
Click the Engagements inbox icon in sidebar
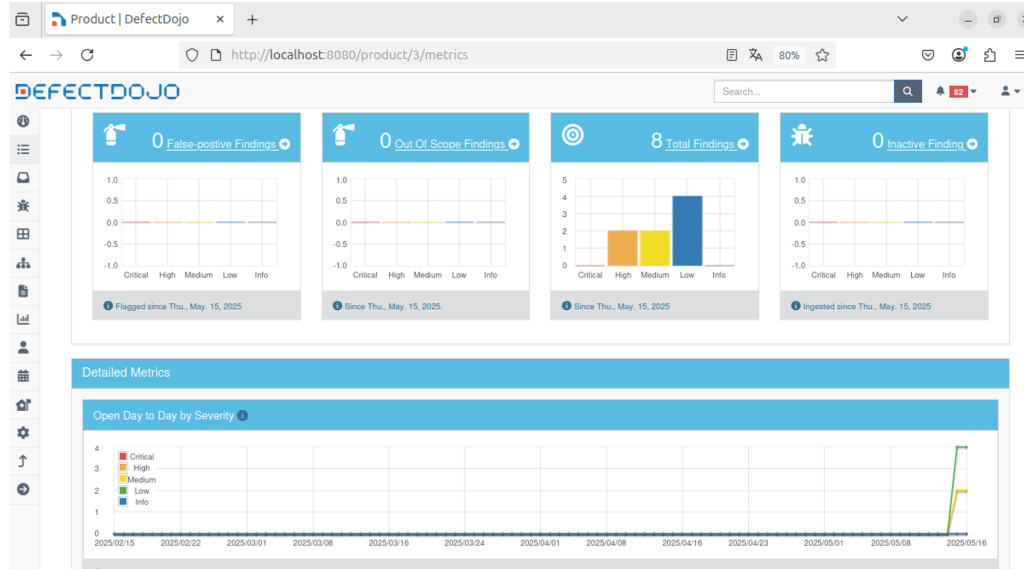[x=23, y=177]
